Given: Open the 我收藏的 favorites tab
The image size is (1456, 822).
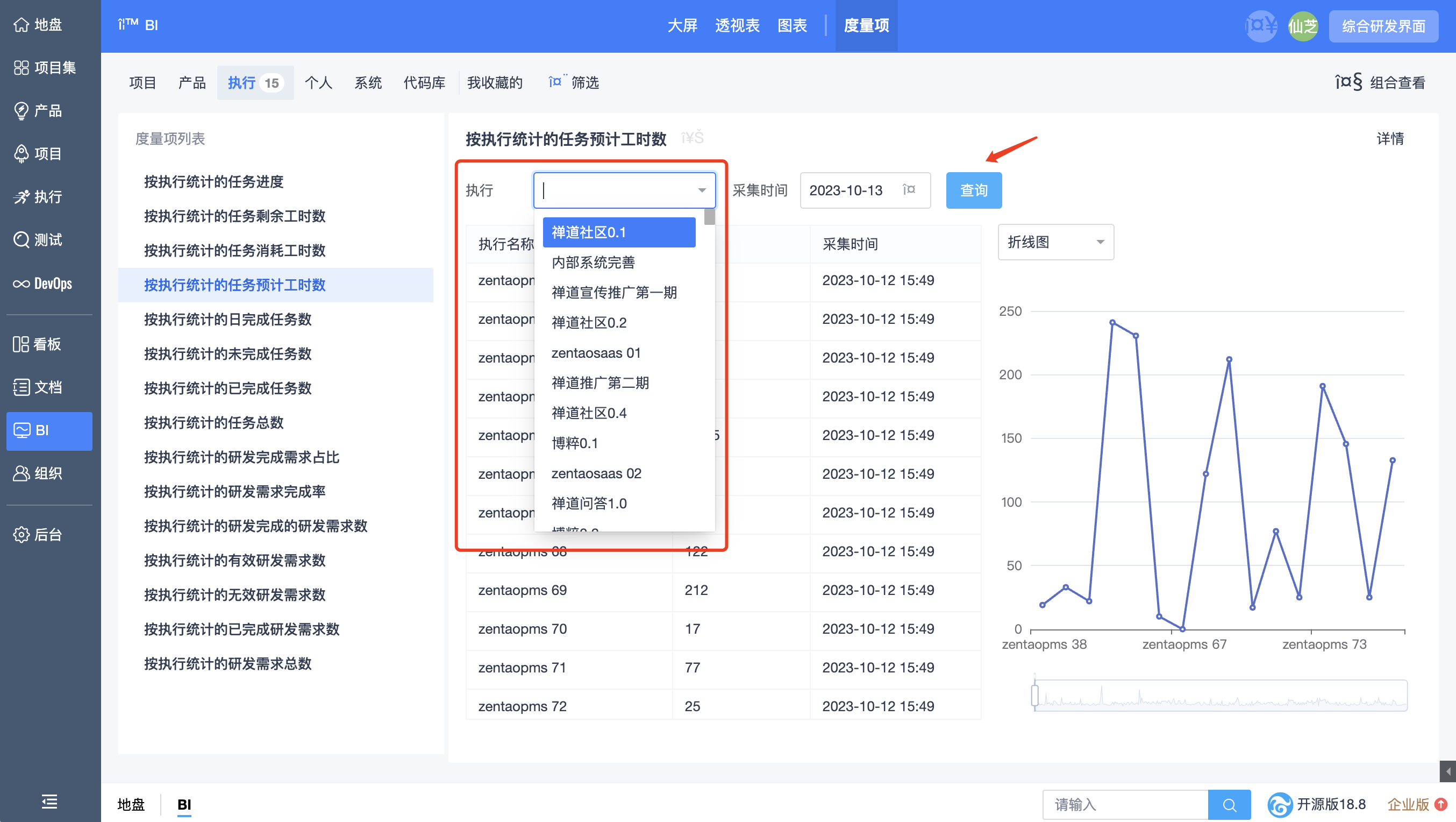Looking at the screenshot, I should click(495, 82).
